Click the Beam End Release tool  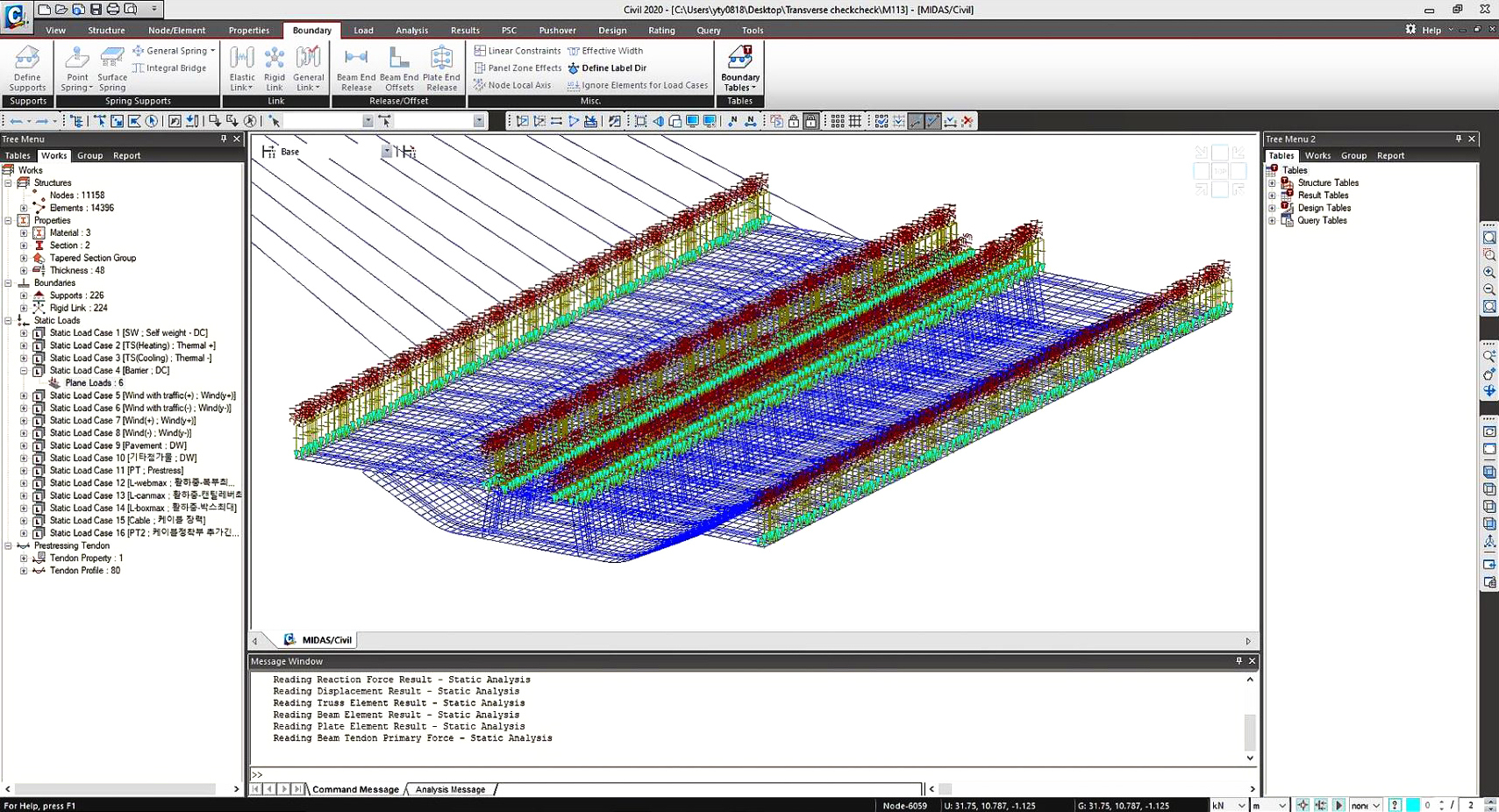pyautogui.click(x=355, y=68)
